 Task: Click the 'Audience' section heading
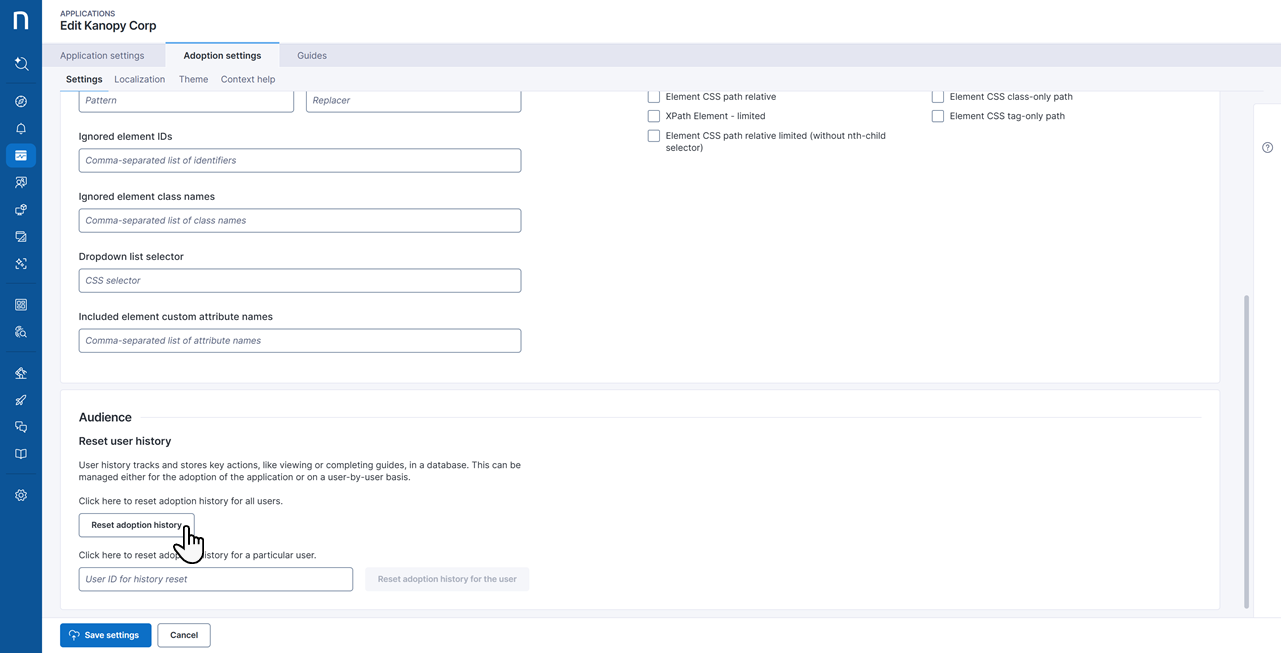point(105,417)
